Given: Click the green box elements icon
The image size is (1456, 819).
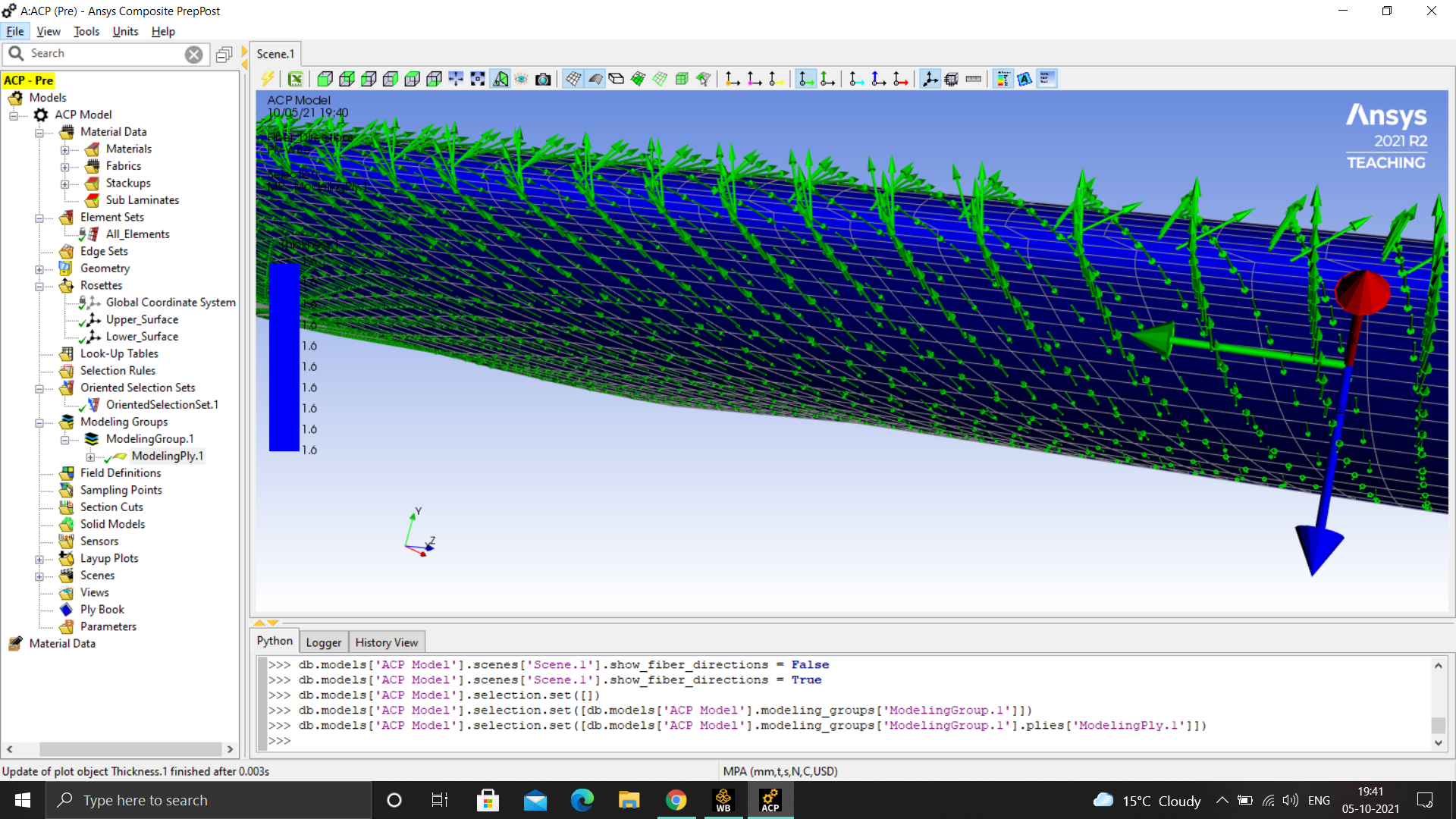Looking at the screenshot, I should 682,79.
